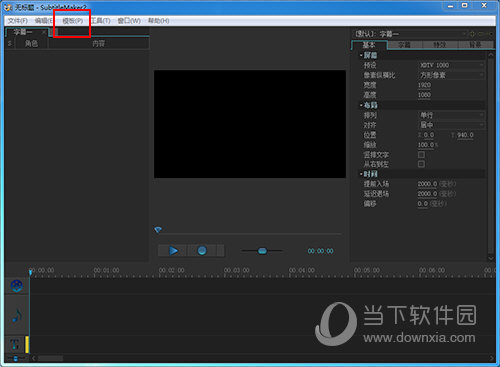The height and width of the screenshot is (367, 500).
Task: Click the properties panel scroll up arrow
Action: click(491, 55)
